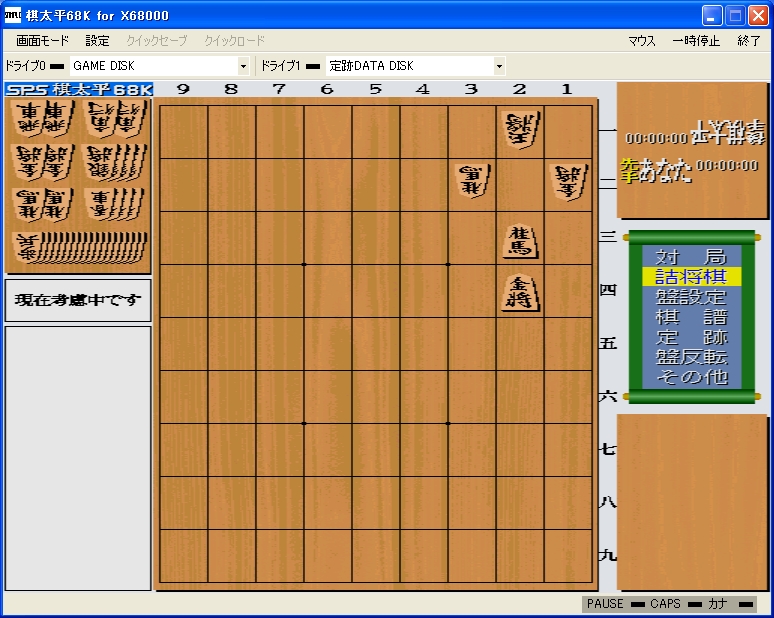The height and width of the screenshot is (618, 774).
Task: Flip the board with 盤反転
Action: (x=691, y=357)
